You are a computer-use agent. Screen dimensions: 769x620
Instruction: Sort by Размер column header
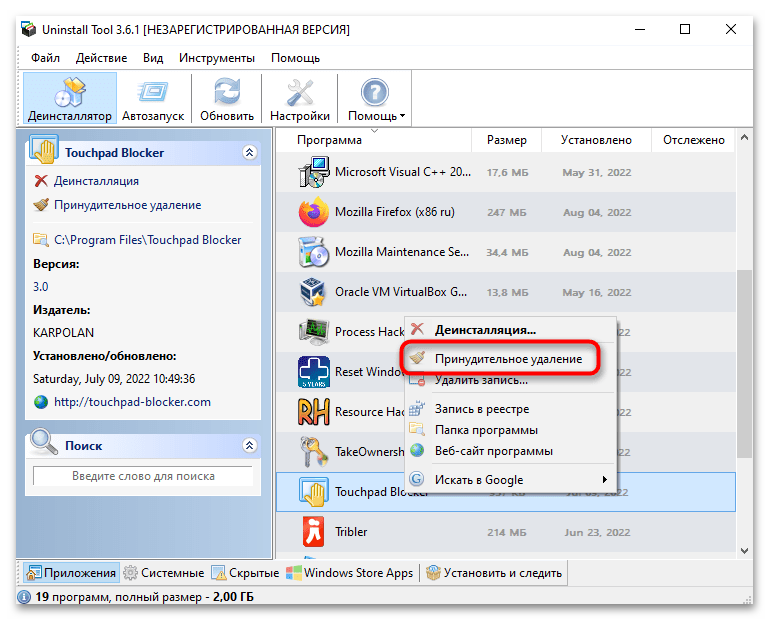click(506, 140)
